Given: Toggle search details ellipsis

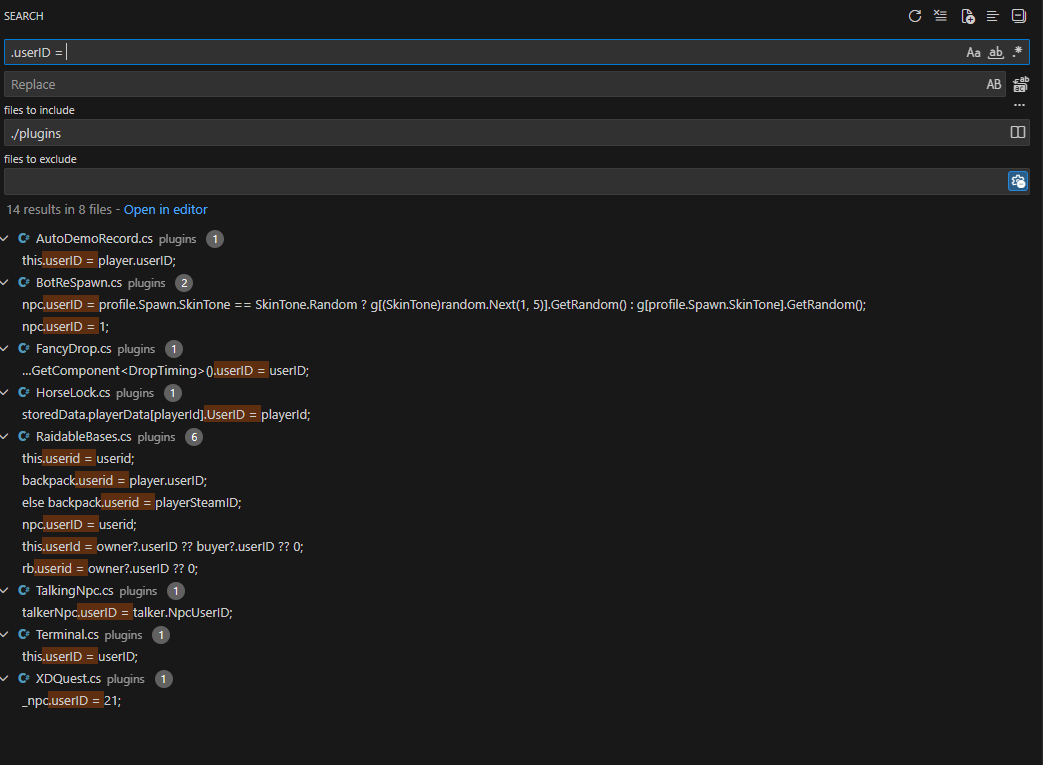Looking at the screenshot, I should [x=1019, y=105].
